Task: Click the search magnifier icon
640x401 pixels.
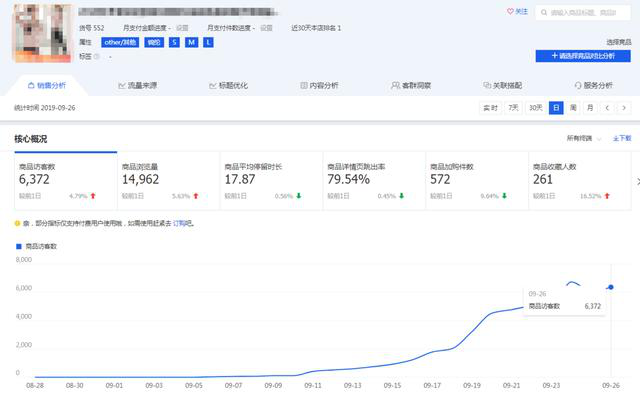Action: pos(544,13)
